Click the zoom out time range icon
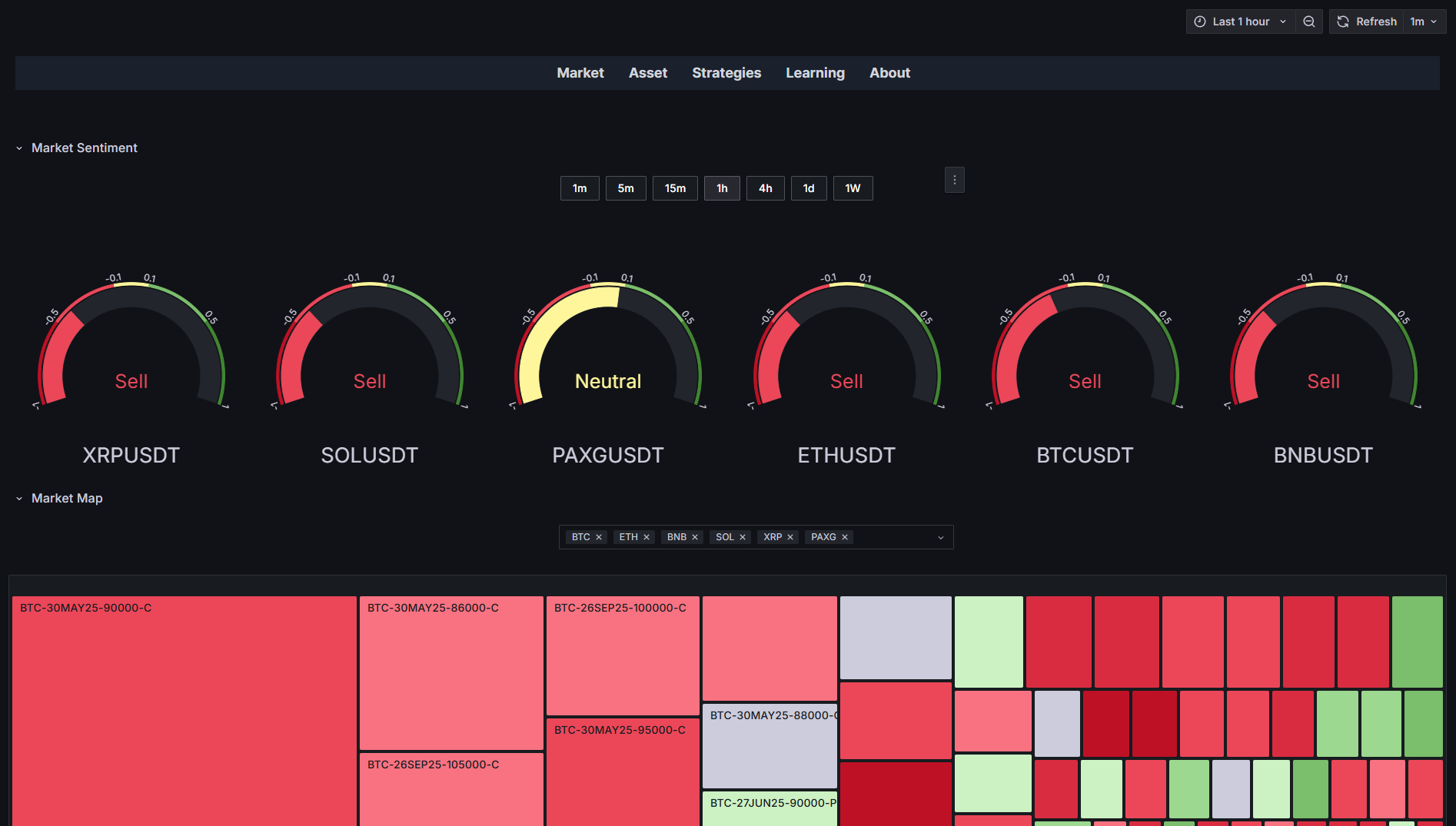 pyautogui.click(x=1308, y=22)
